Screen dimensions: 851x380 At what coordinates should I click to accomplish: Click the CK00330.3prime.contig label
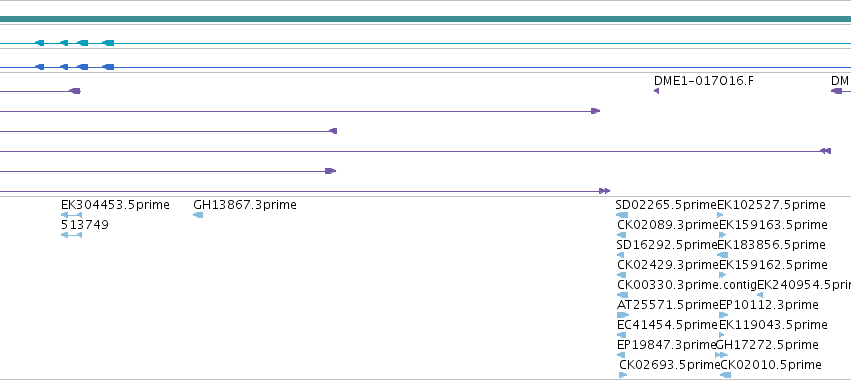point(687,284)
